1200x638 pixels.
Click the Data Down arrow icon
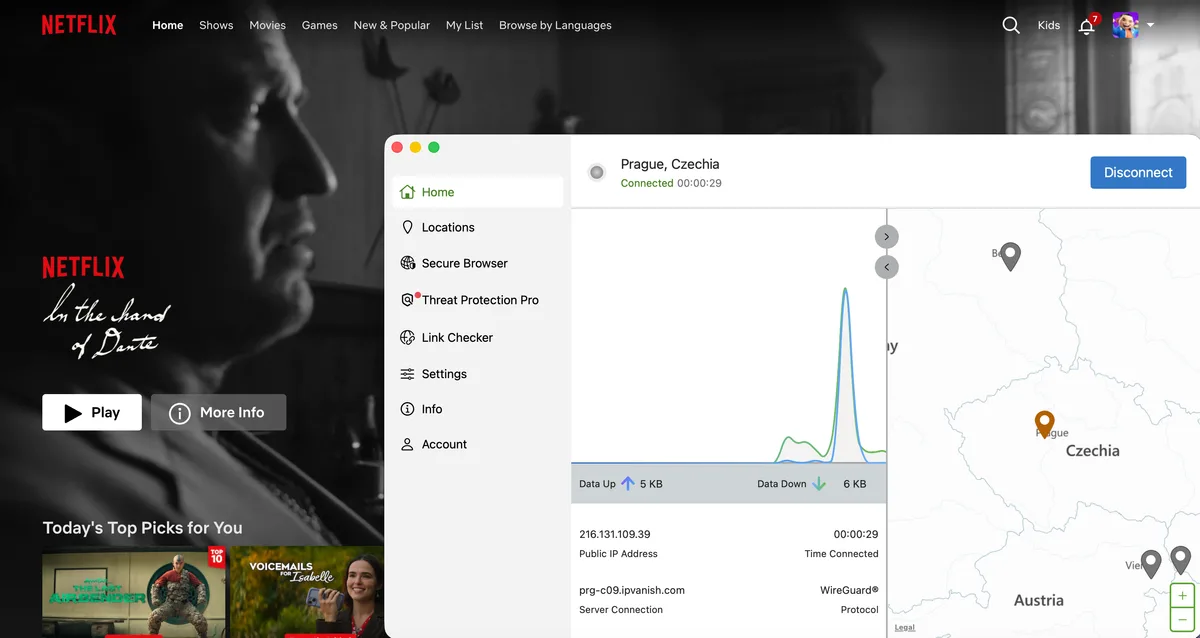point(819,483)
